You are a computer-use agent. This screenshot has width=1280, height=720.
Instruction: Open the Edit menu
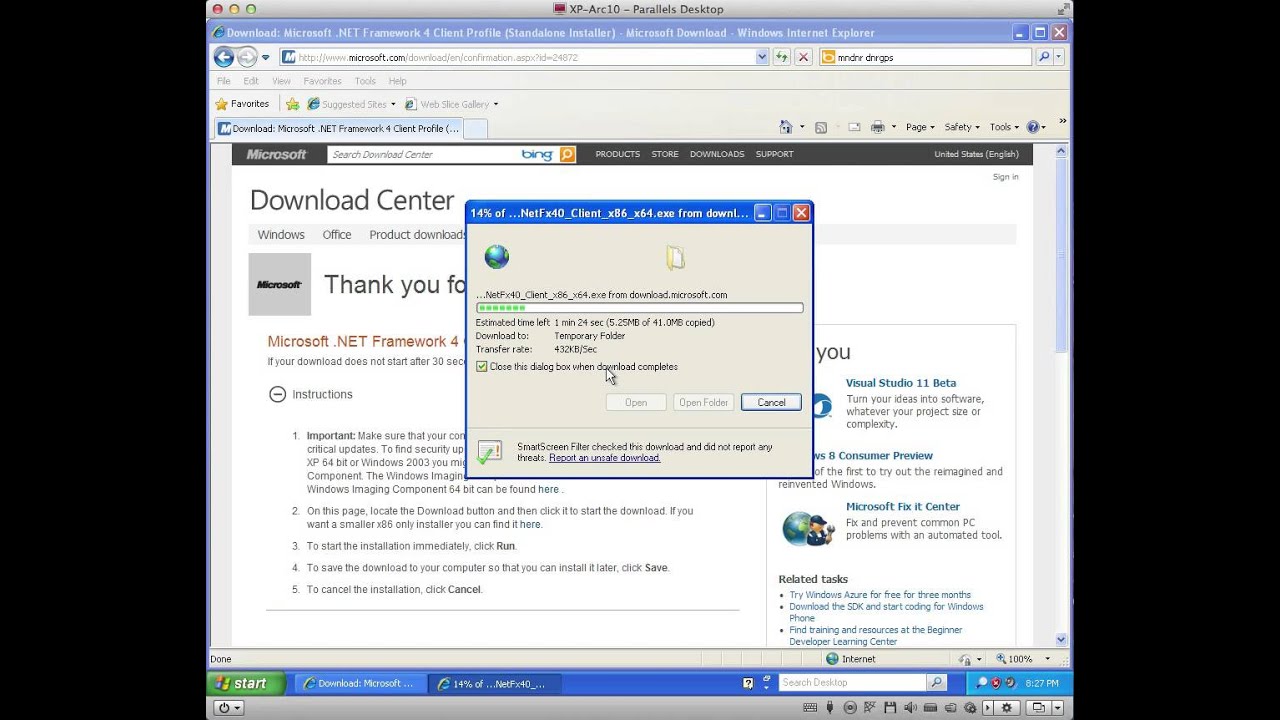(x=251, y=81)
